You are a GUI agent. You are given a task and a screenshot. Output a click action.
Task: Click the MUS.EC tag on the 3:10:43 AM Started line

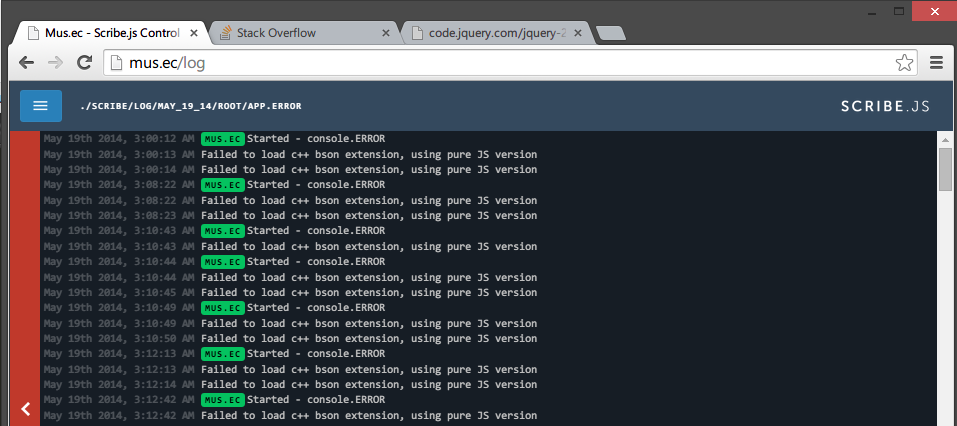(223, 231)
